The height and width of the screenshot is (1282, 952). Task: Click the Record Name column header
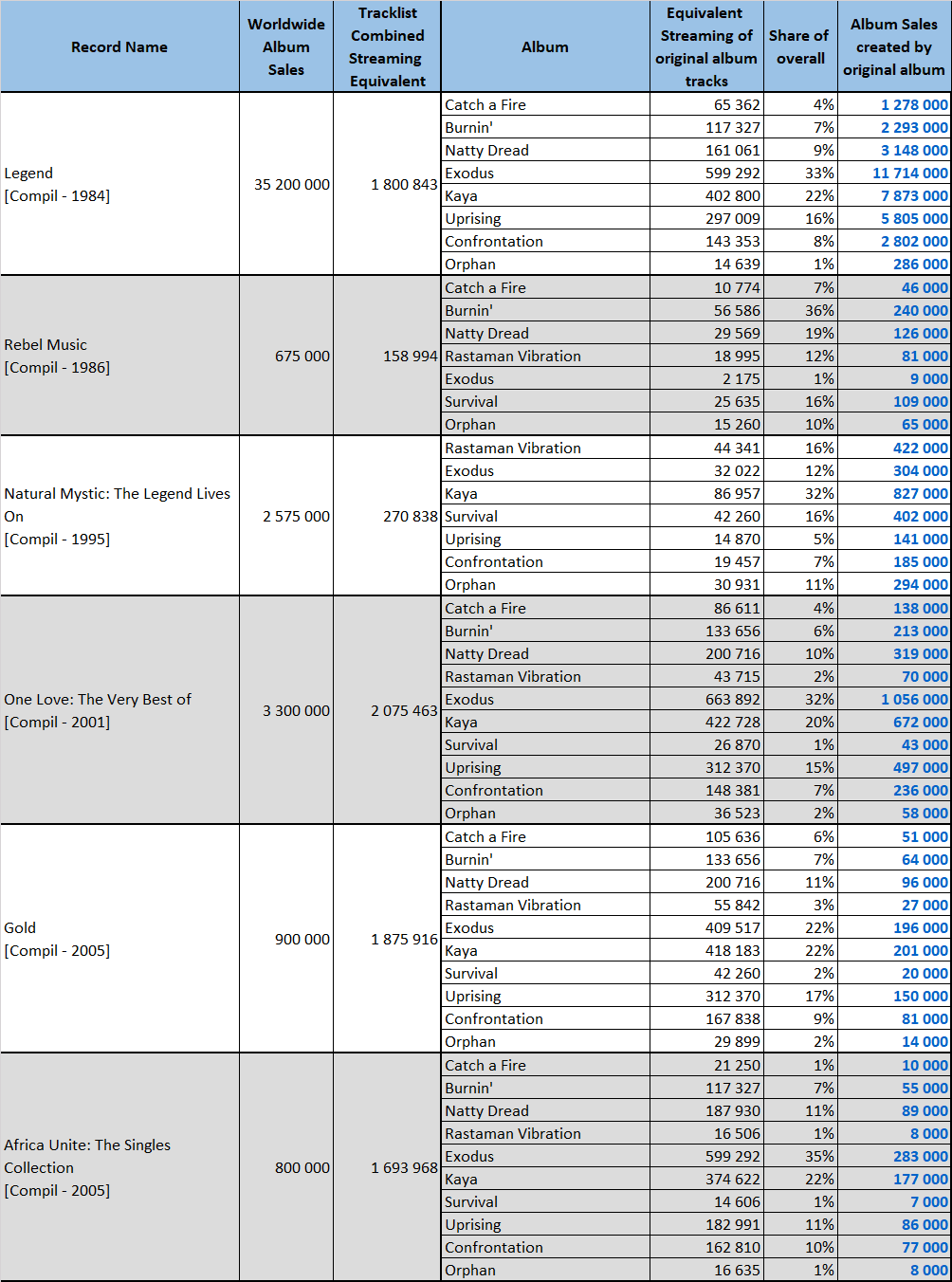coord(119,46)
